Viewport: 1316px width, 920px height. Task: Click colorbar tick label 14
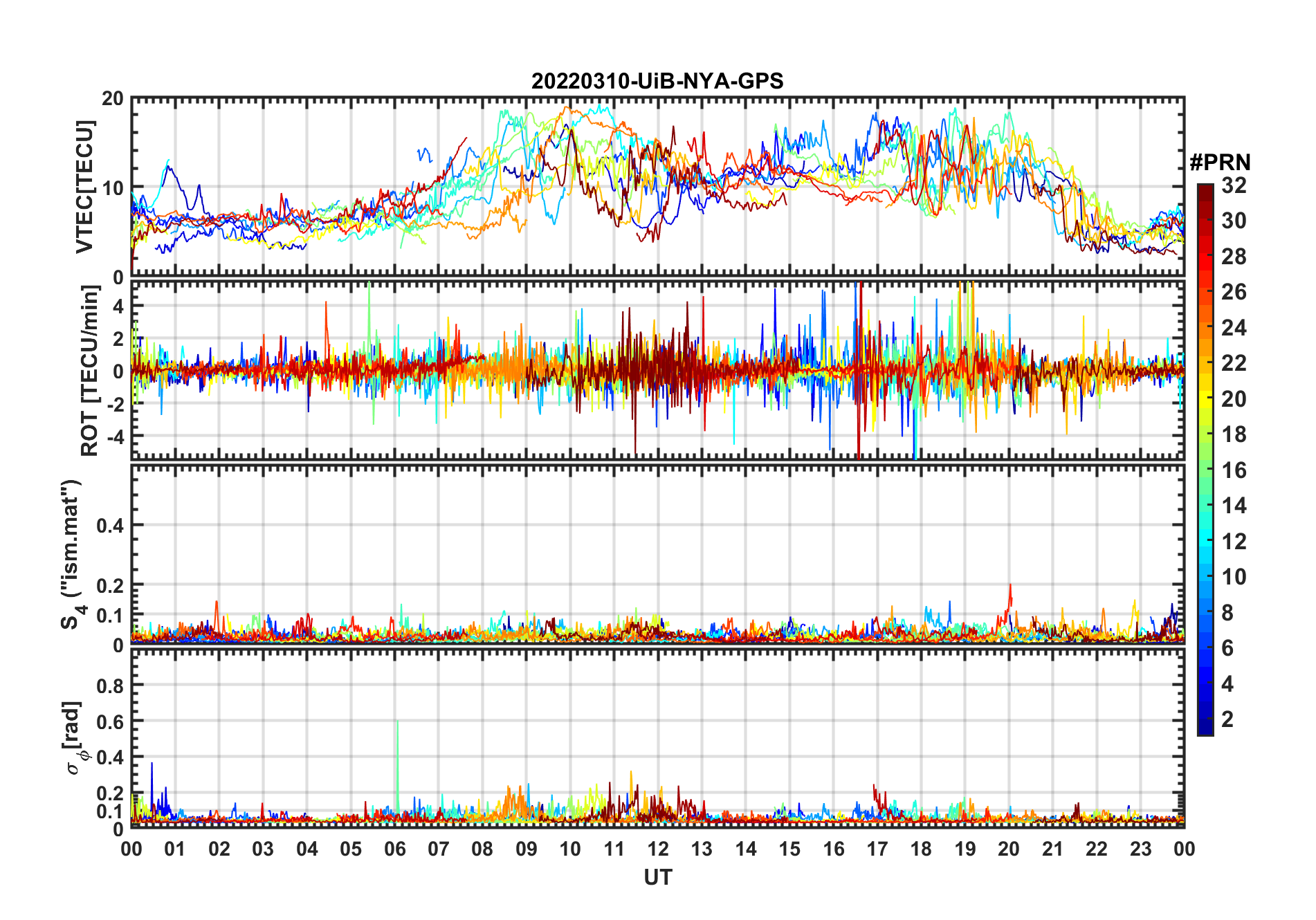point(1234,506)
